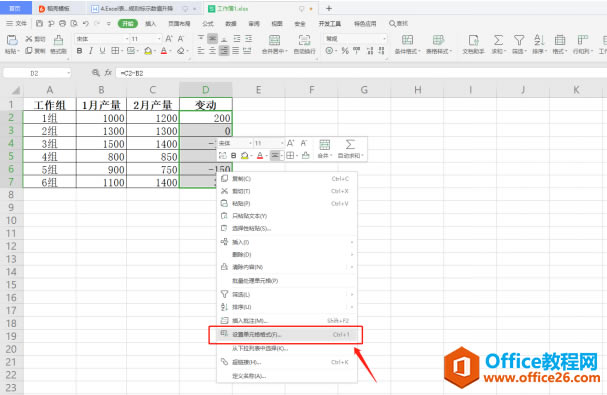Click the ribbon fill color bucket
The image size is (607, 395).
tap(148, 51)
